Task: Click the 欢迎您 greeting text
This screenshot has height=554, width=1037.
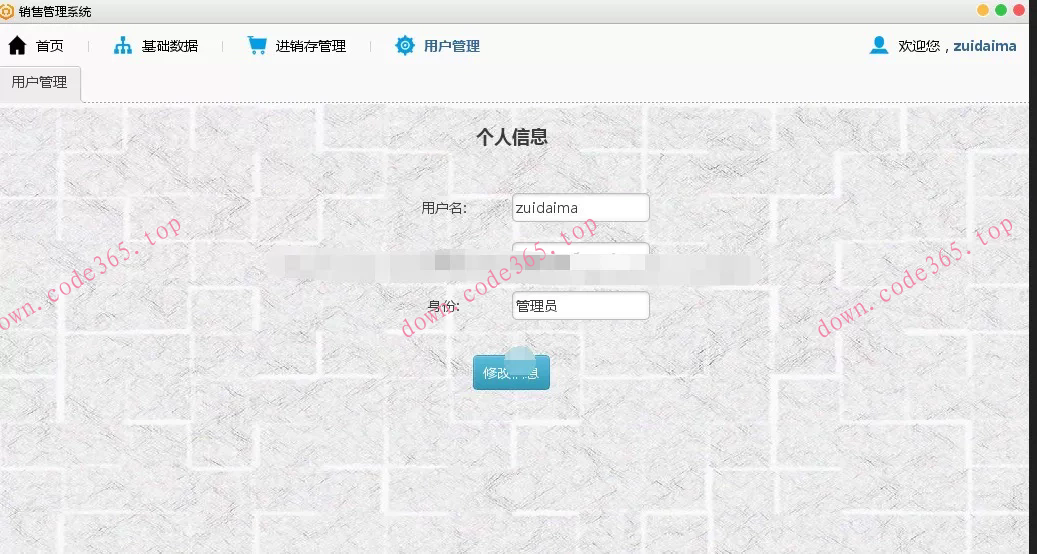Action: [919, 46]
